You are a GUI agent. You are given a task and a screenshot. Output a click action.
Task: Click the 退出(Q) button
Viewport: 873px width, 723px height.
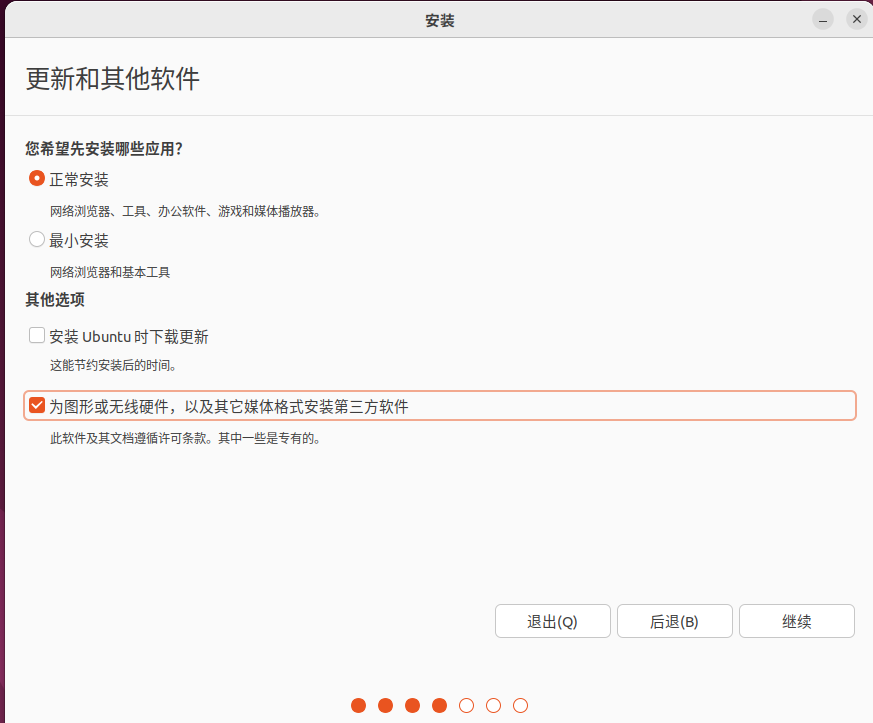point(552,621)
